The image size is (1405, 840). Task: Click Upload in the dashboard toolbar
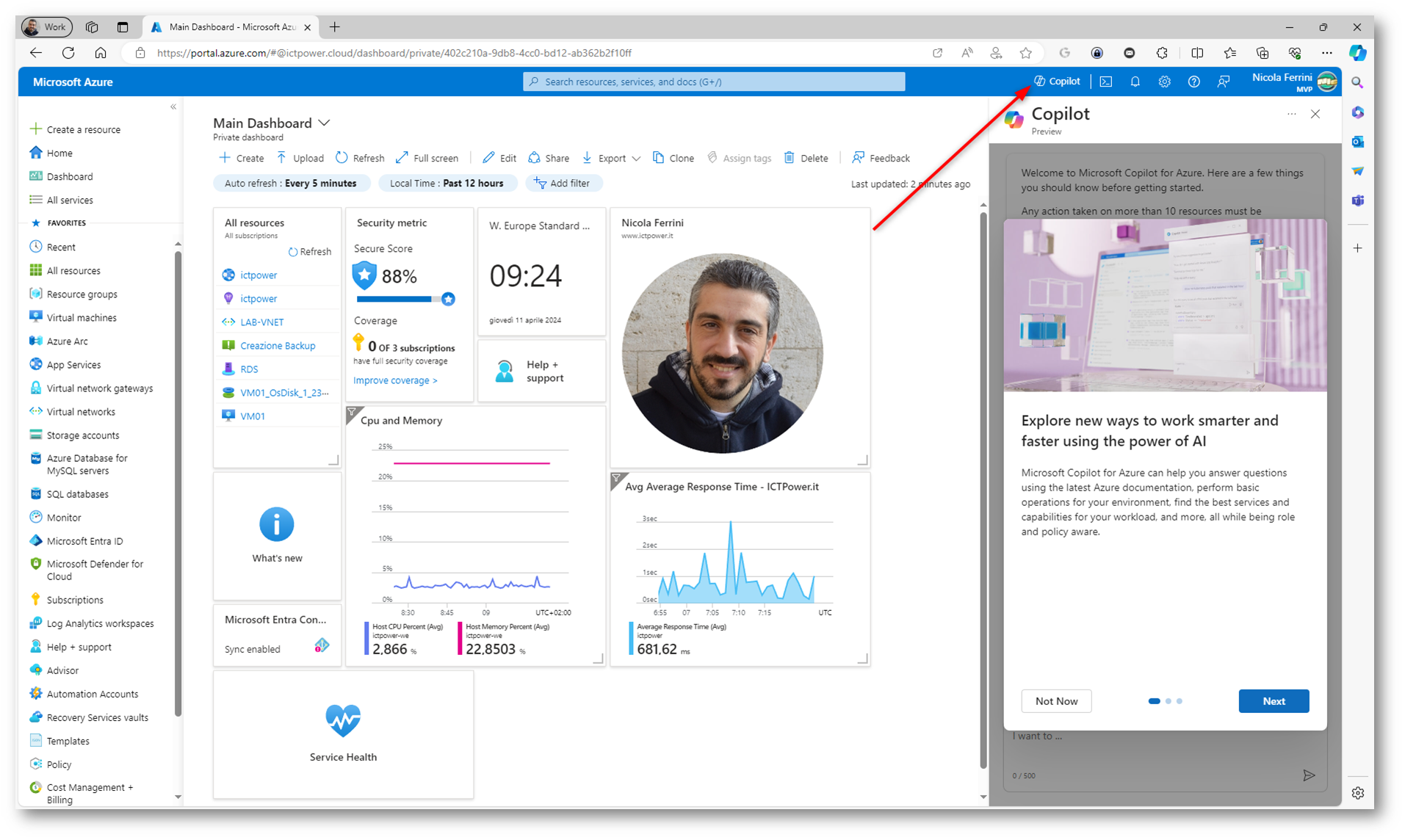pyautogui.click(x=300, y=158)
